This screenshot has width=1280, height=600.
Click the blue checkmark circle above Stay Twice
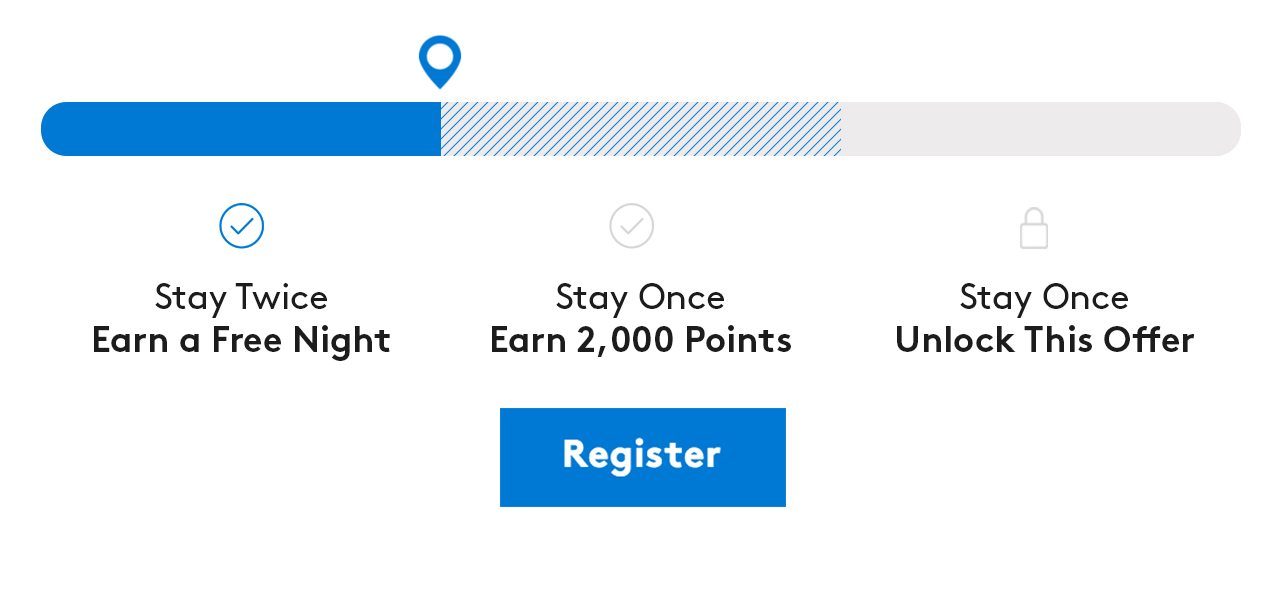point(241,226)
